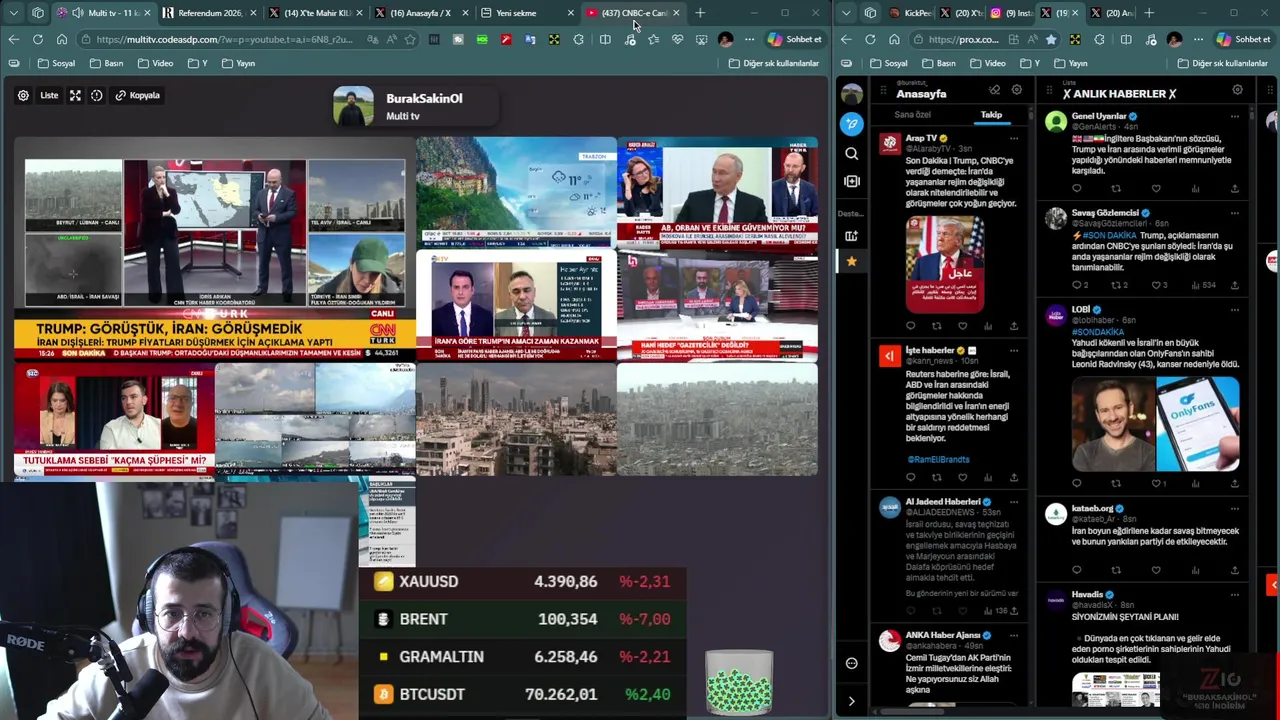Image resolution: width=1280 pixels, height=720 pixels.
Task: Open Yayın bookmarks folder in left browser
Action: pyautogui.click(x=240, y=63)
